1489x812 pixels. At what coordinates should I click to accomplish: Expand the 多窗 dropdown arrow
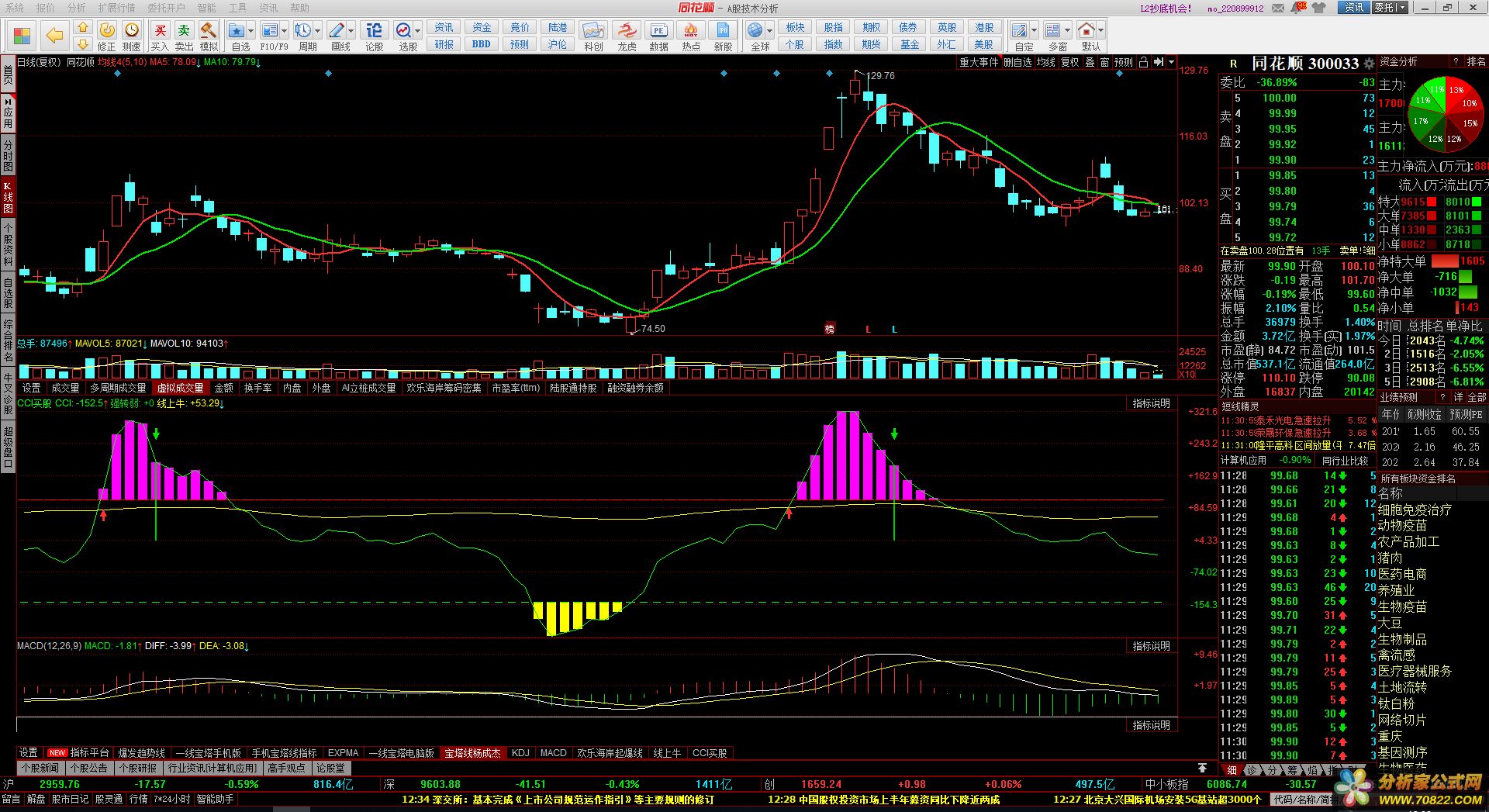coord(1068,31)
